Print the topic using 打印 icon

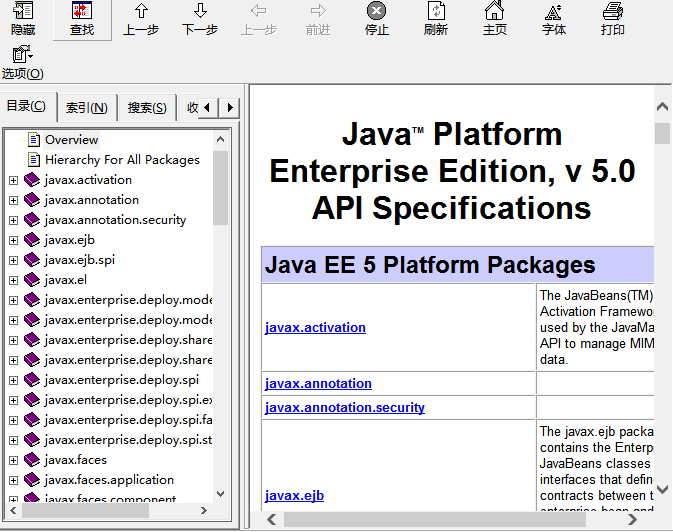coord(613,19)
